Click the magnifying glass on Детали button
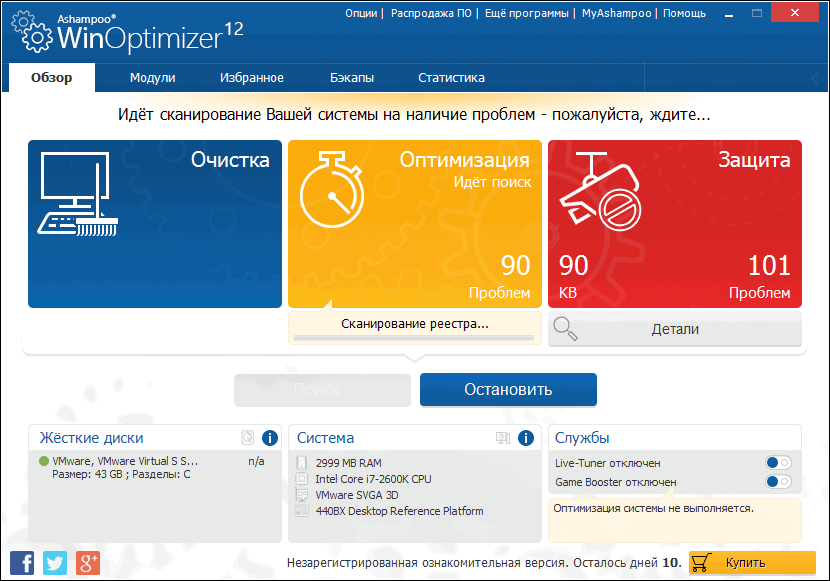830x581 pixels. click(565, 329)
